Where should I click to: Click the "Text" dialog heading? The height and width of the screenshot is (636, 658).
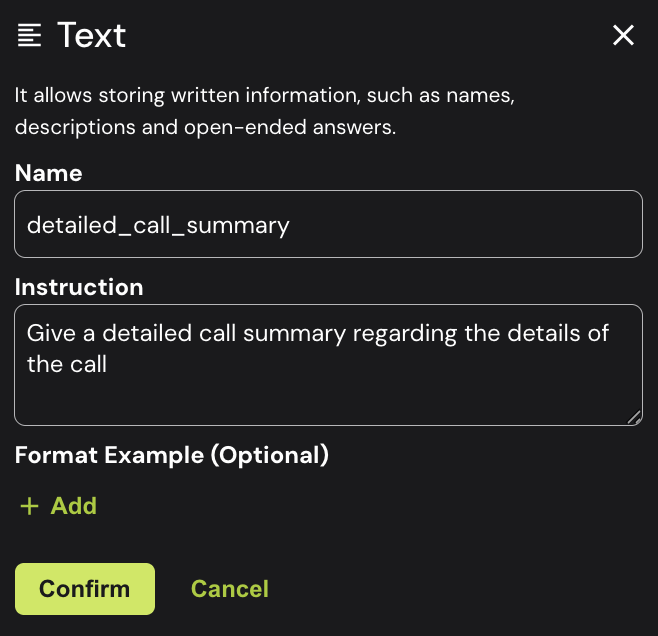[x=92, y=36]
